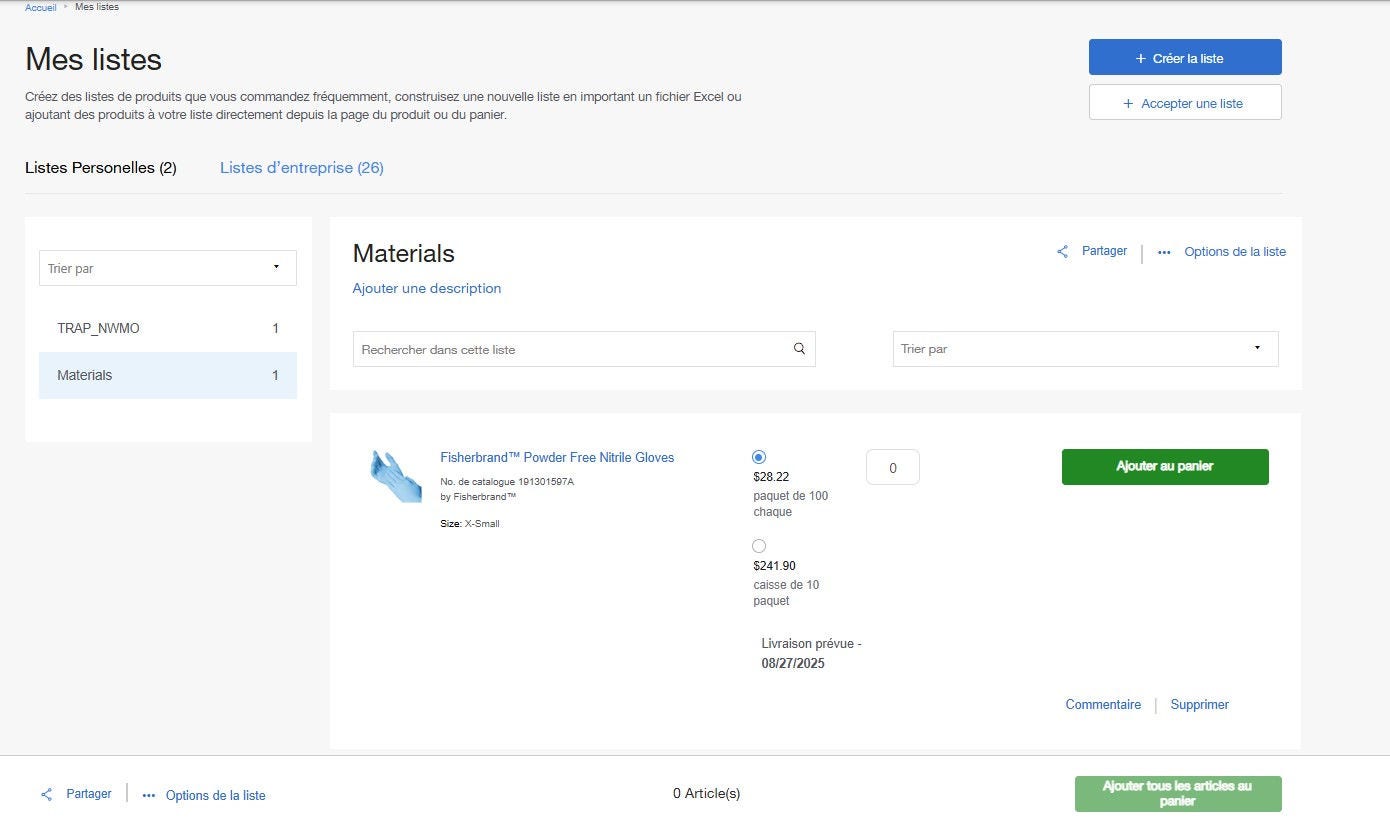Click the quantity field showing 0
This screenshot has height=832, width=1390.
coord(893,467)
